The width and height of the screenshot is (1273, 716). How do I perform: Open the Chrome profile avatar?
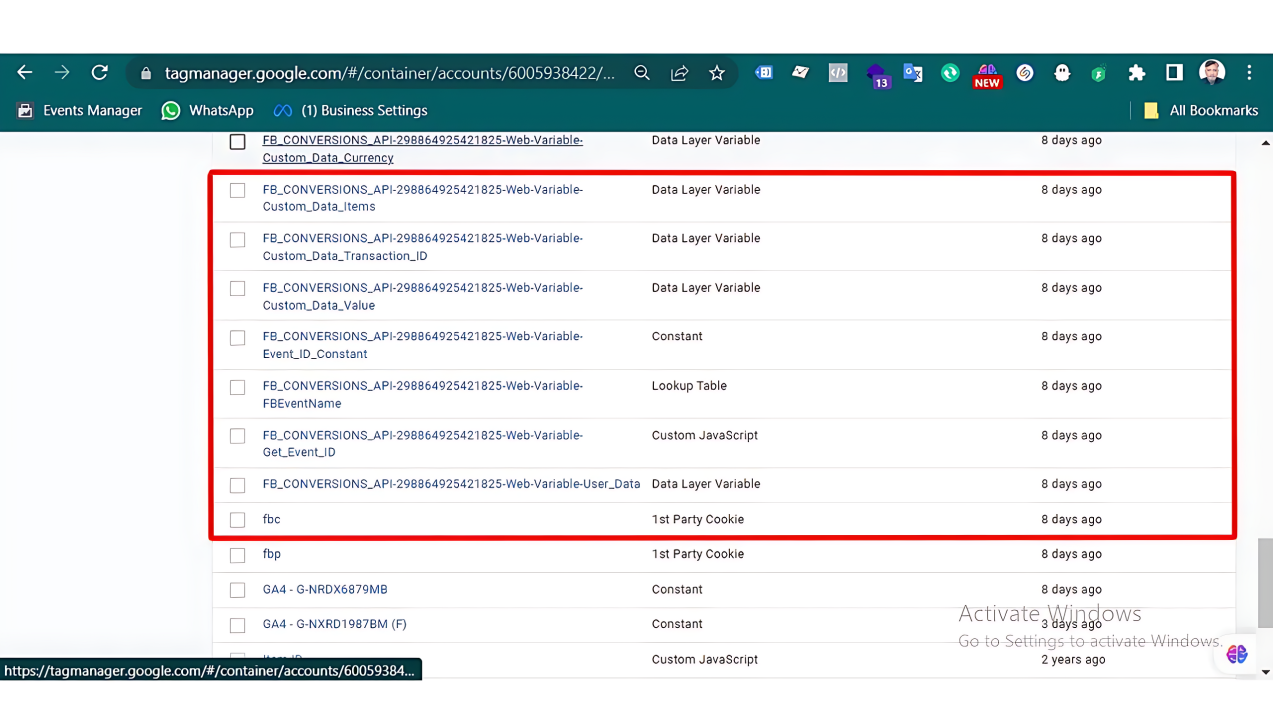click(x=1212, y=72)
